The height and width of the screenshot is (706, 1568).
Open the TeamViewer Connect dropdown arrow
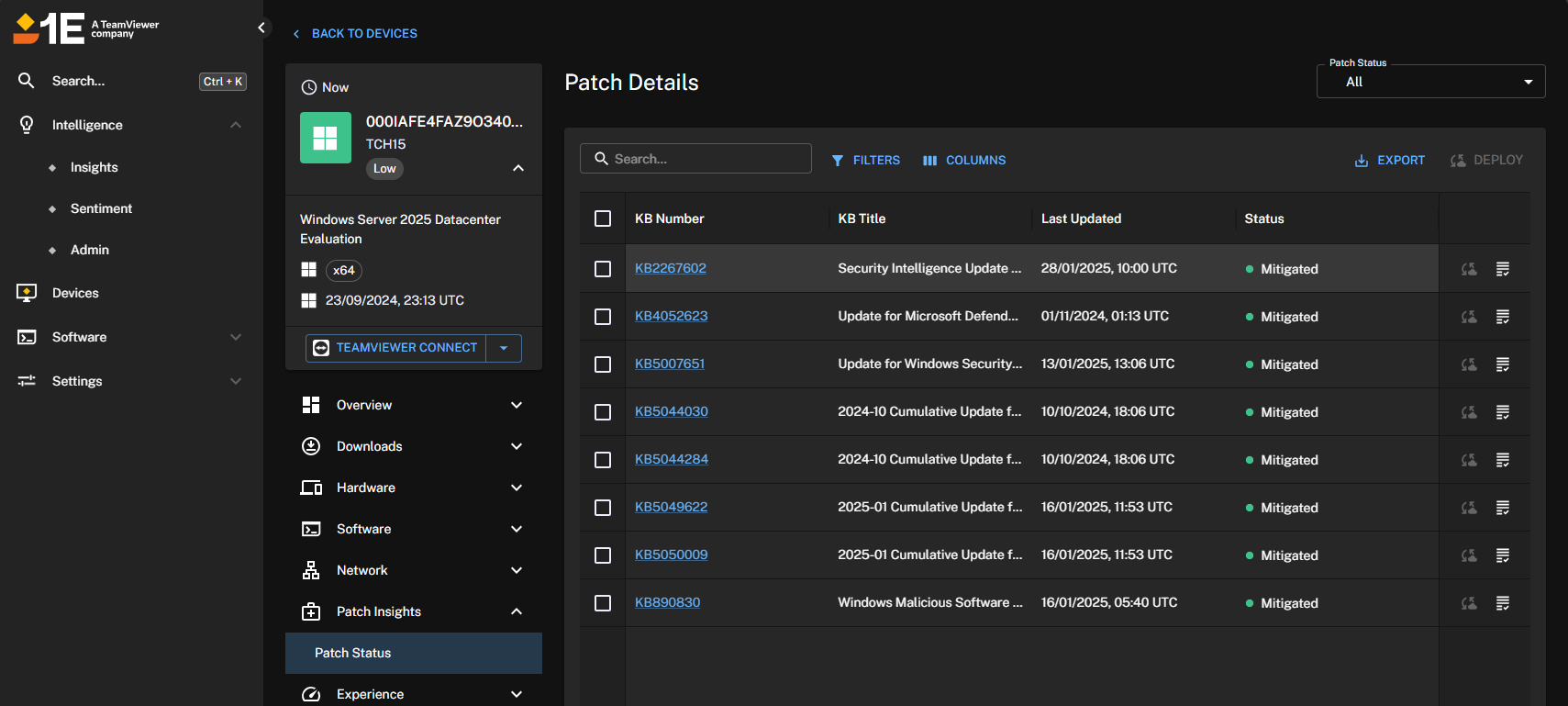pos(504,348)
